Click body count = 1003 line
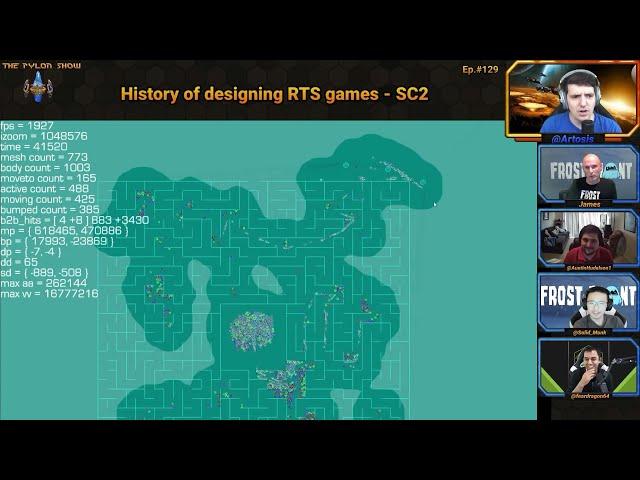This screenshot has width=640, height=480. [x=45, y=167]
